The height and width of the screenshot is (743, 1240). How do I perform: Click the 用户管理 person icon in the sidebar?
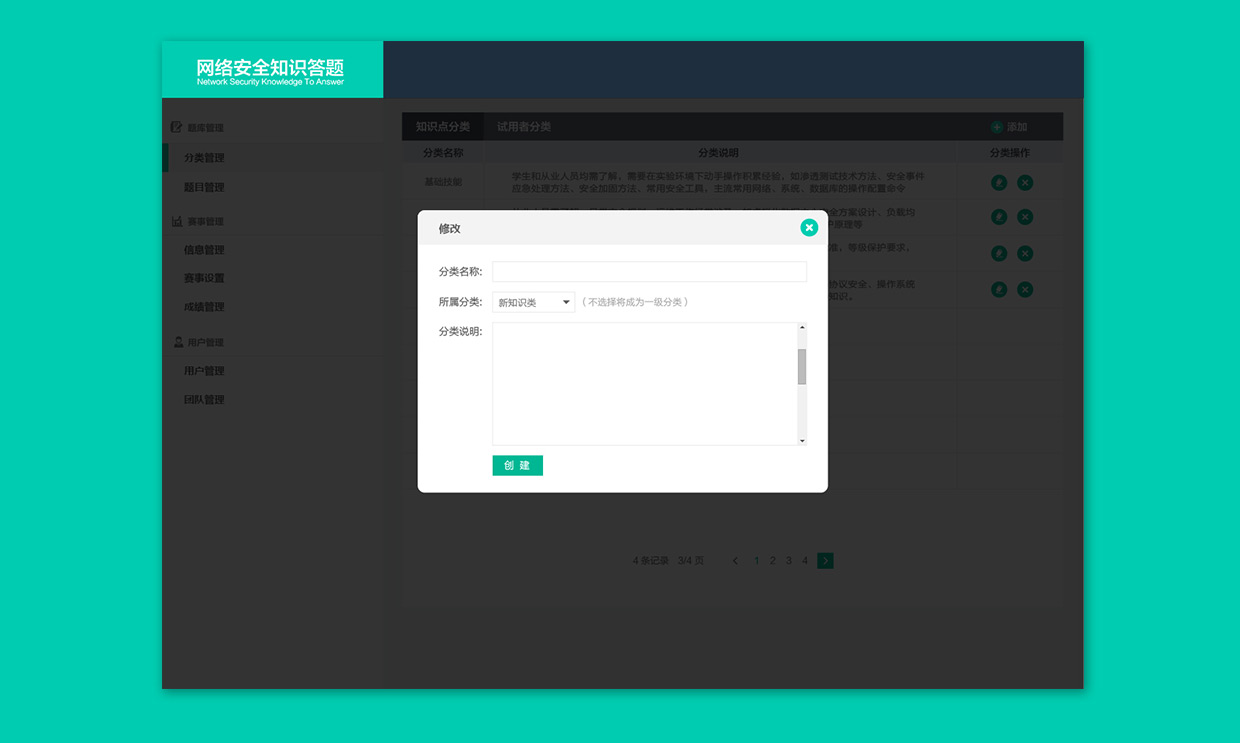[177, 342]
